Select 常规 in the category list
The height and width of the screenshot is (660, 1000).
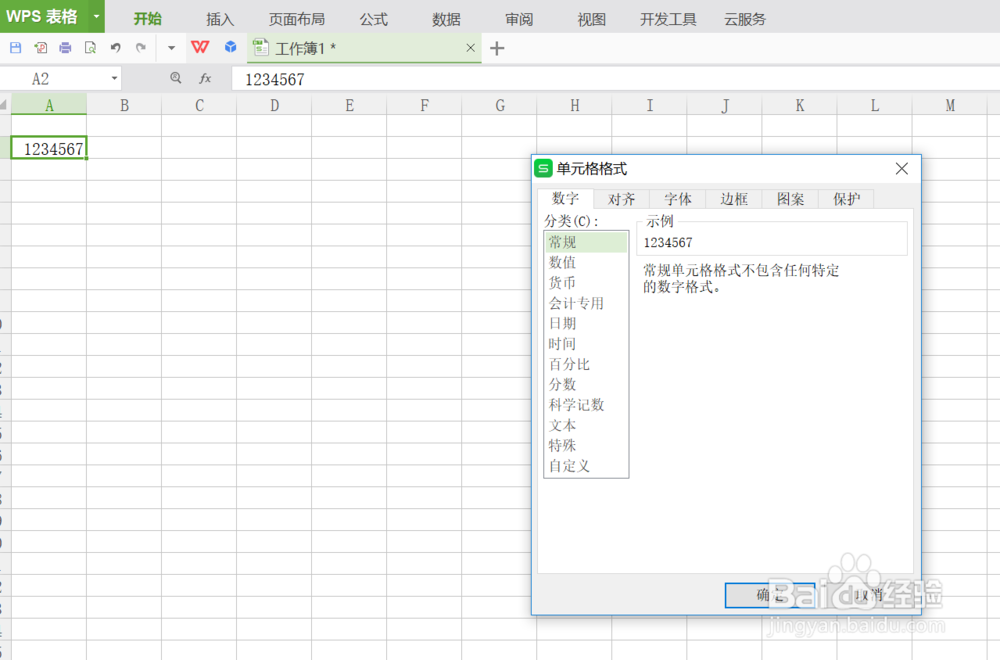point(585,242)
